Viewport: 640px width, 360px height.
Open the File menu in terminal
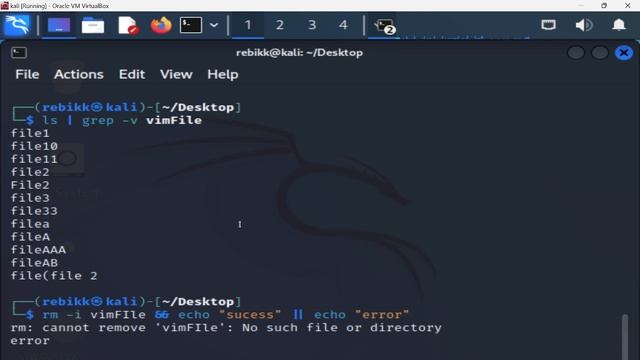(x=27, y=74)
